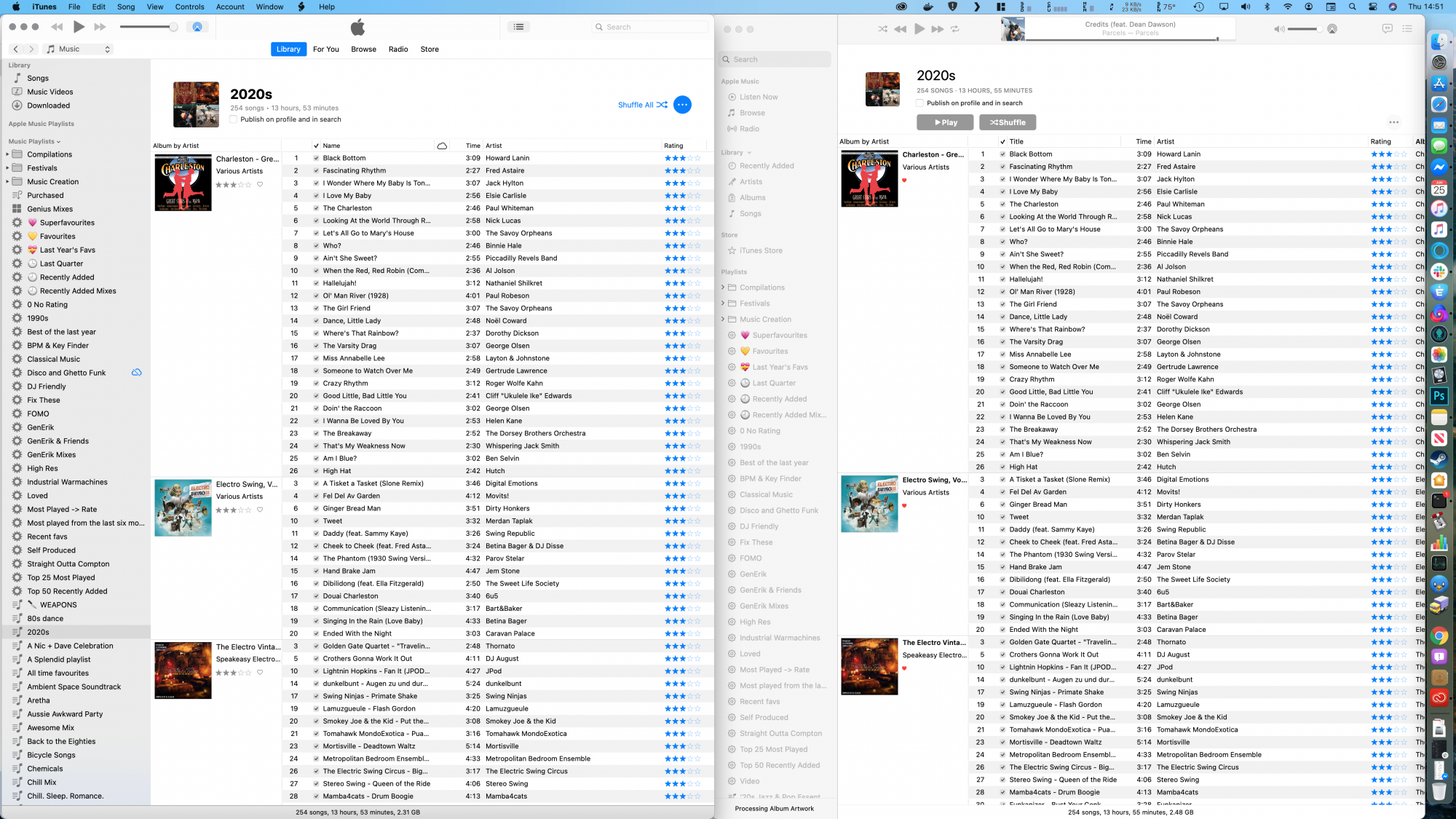The width and height of the screenshot is (1456, 819).
Task: Open the Account menu in menu bar
Action: click(x=230, y=7)
